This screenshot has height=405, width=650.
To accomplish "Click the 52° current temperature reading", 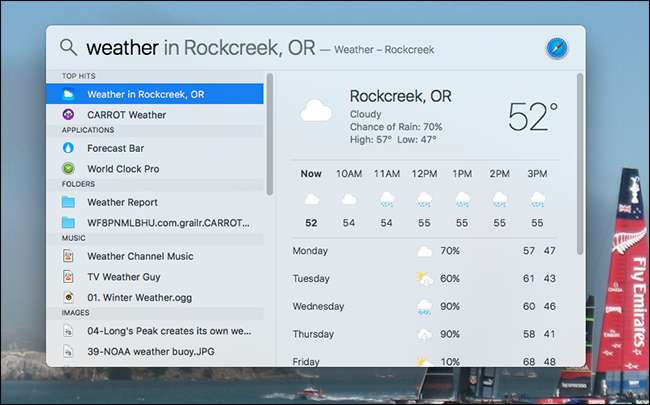I will click(532, 116).
